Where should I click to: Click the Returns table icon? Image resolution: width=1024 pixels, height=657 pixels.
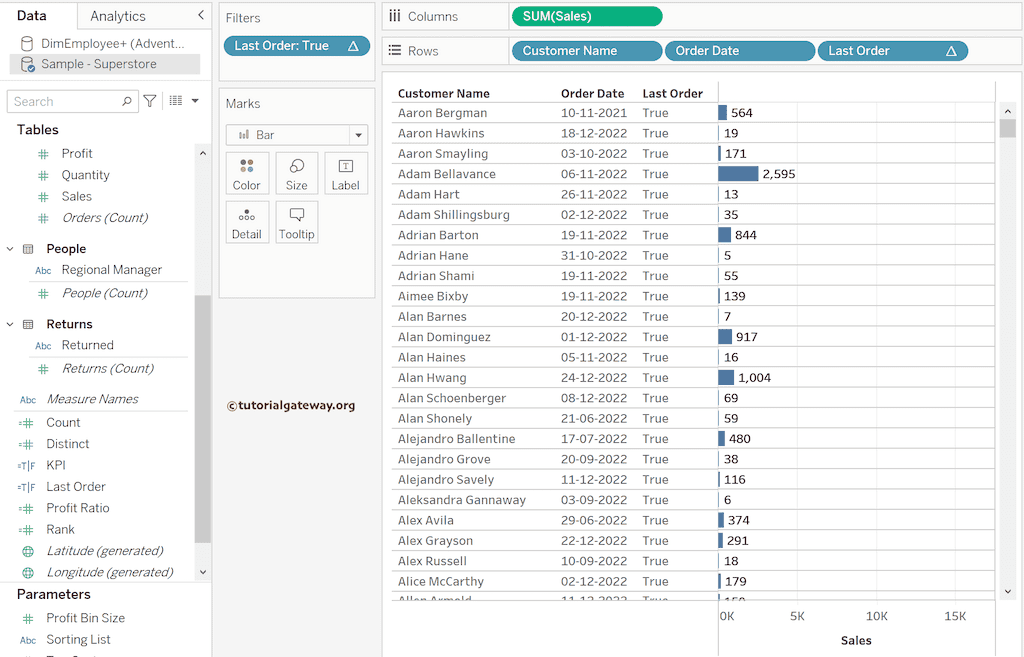(x=28, y=324)
